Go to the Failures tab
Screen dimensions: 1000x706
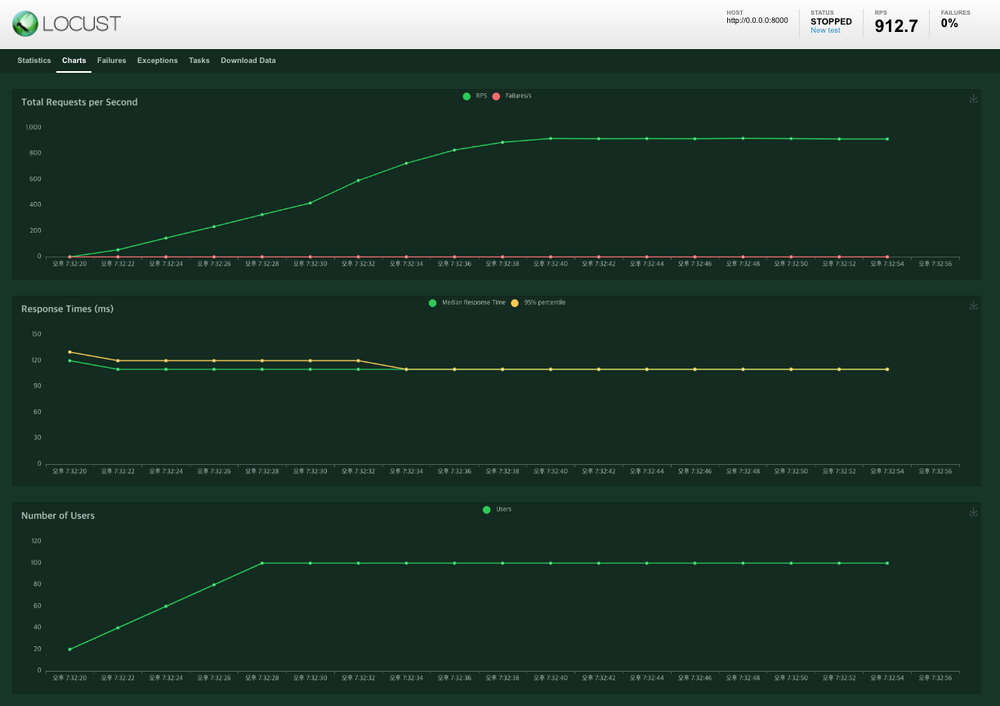[112, 60]
